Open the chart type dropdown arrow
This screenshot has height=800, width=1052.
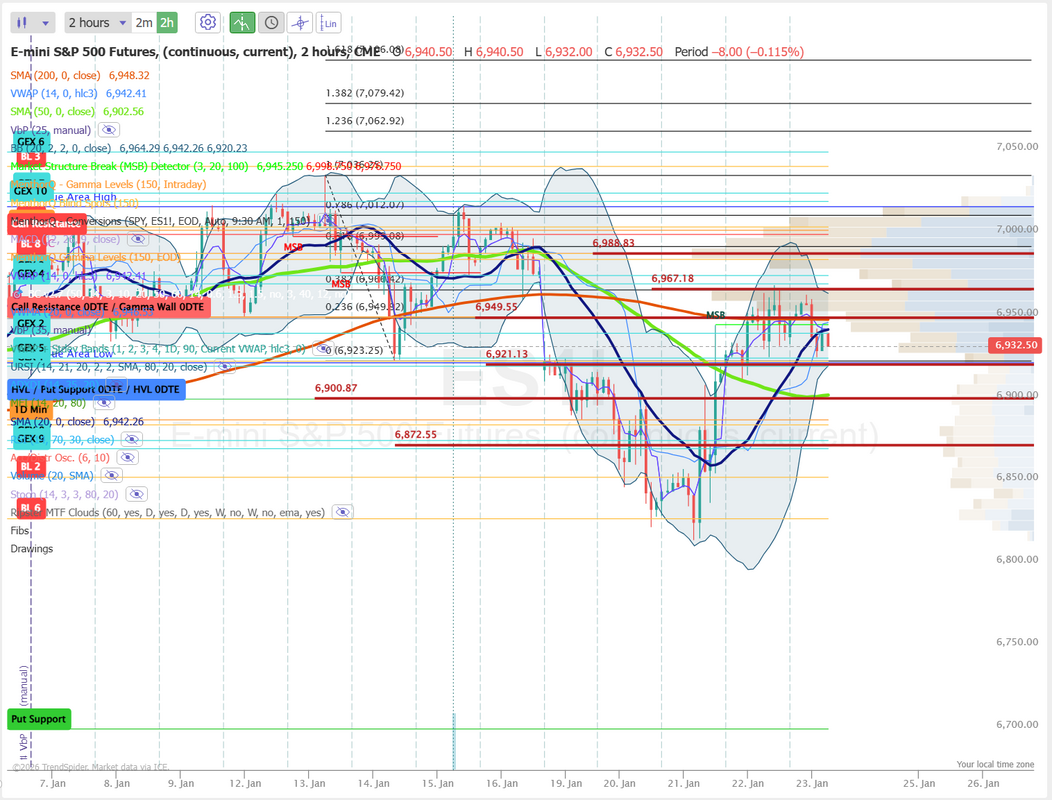pos(47,22)
